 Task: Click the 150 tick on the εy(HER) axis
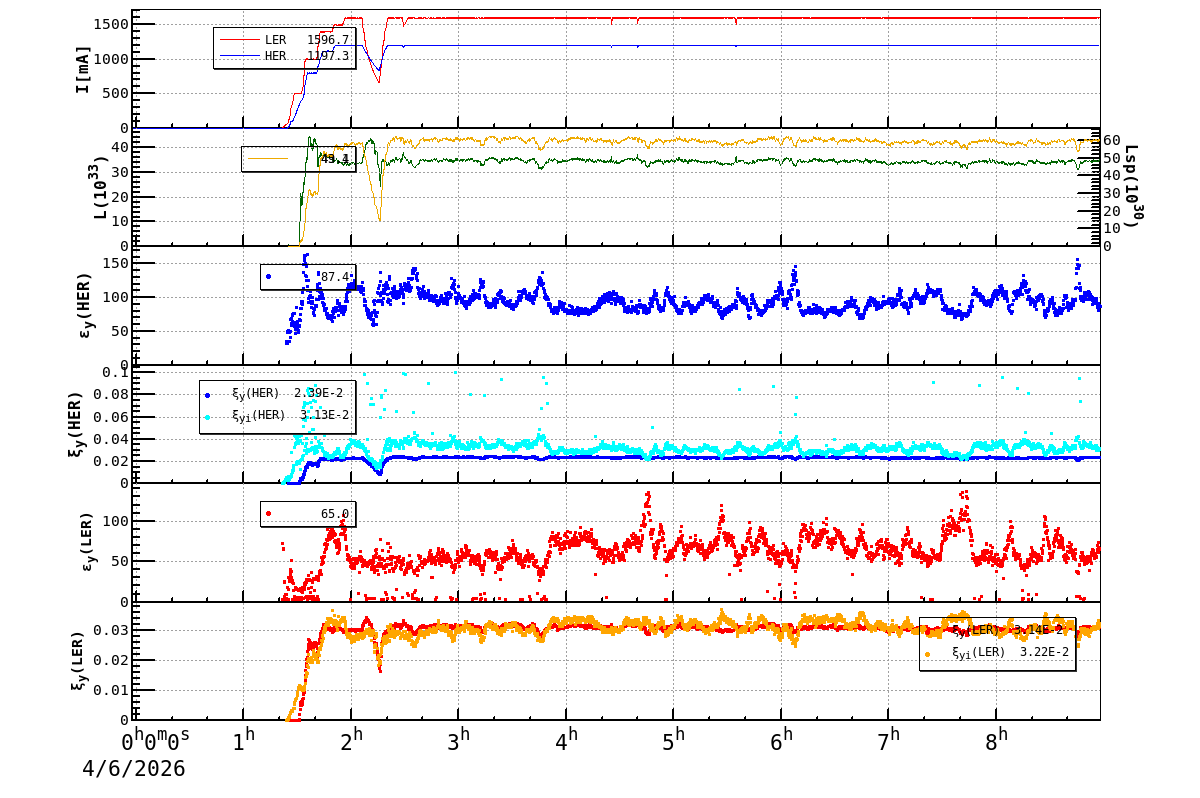tap(116, 263)
